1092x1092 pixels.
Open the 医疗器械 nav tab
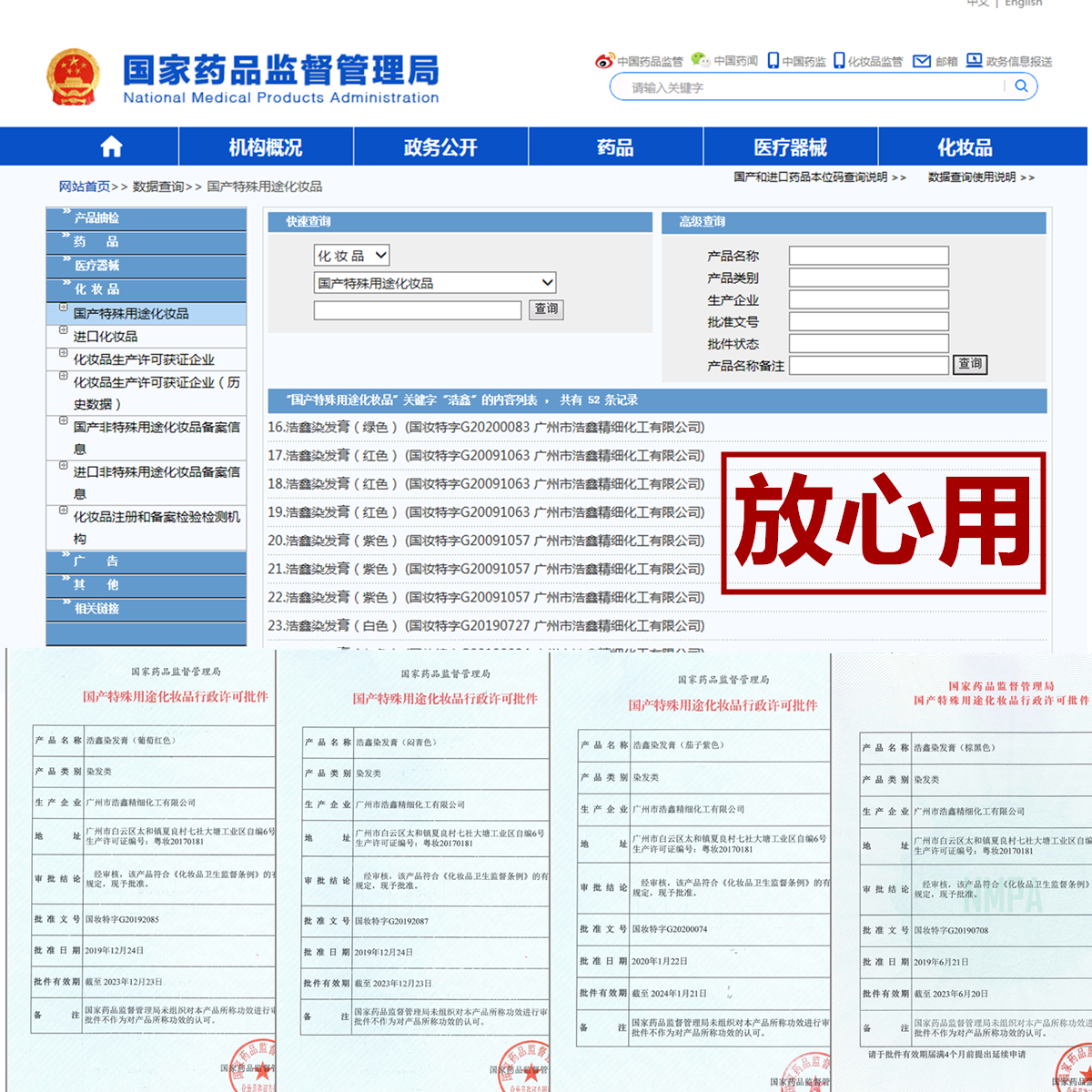(x=790, y=147)
